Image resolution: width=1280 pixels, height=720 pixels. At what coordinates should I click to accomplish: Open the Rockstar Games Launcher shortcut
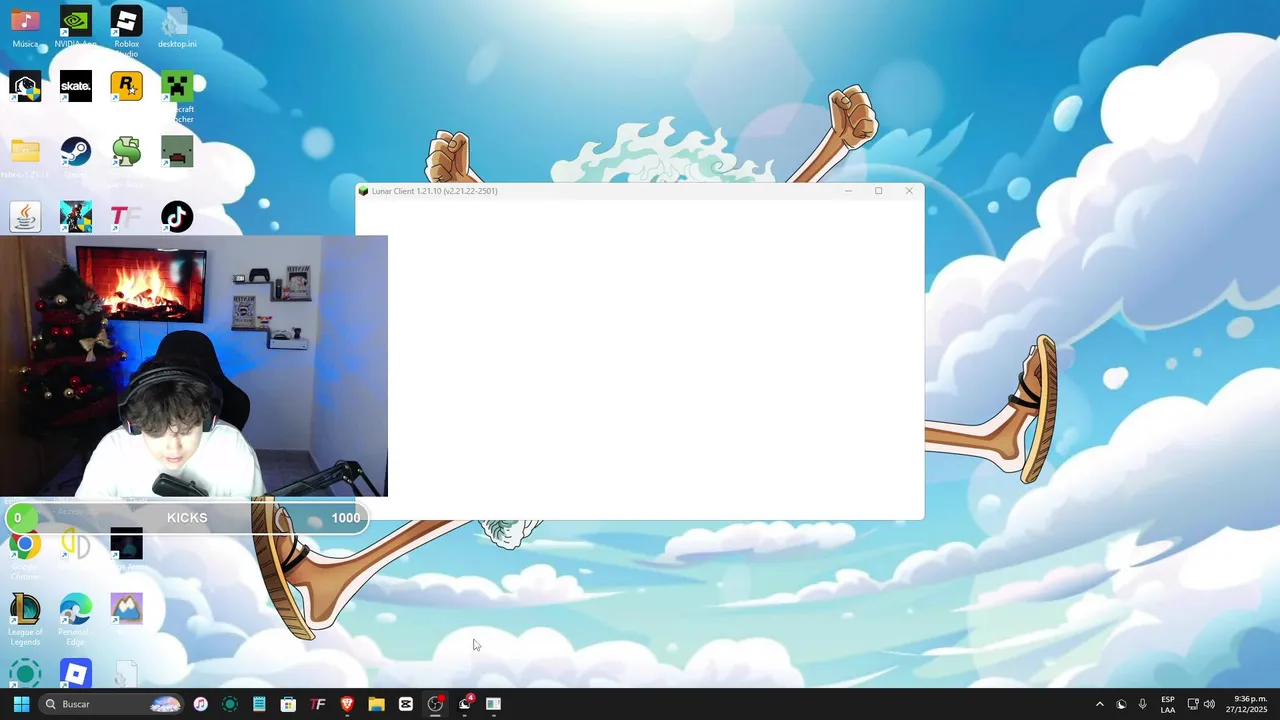pos(126,86)
